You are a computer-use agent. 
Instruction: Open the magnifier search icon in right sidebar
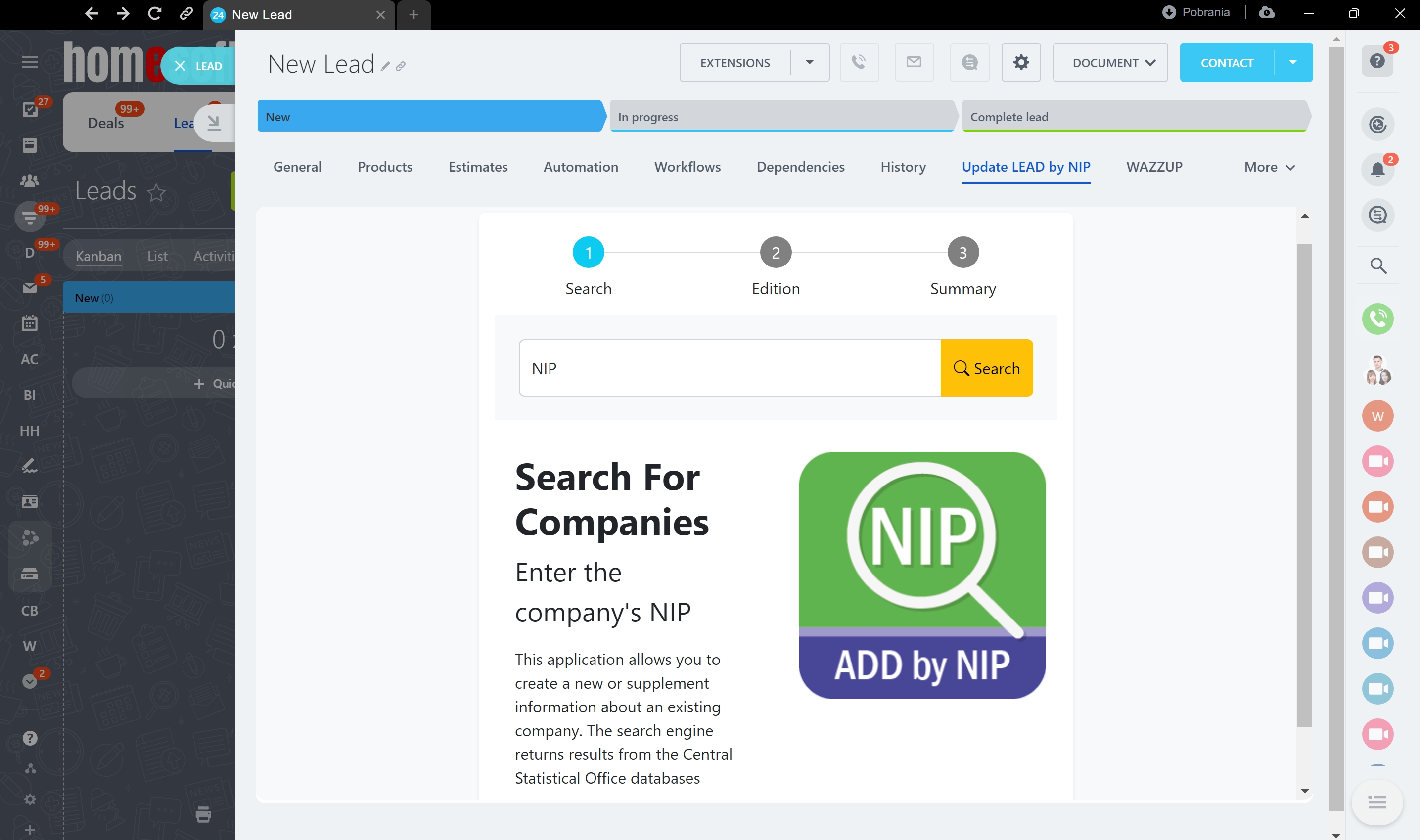tap(1377, 265)
